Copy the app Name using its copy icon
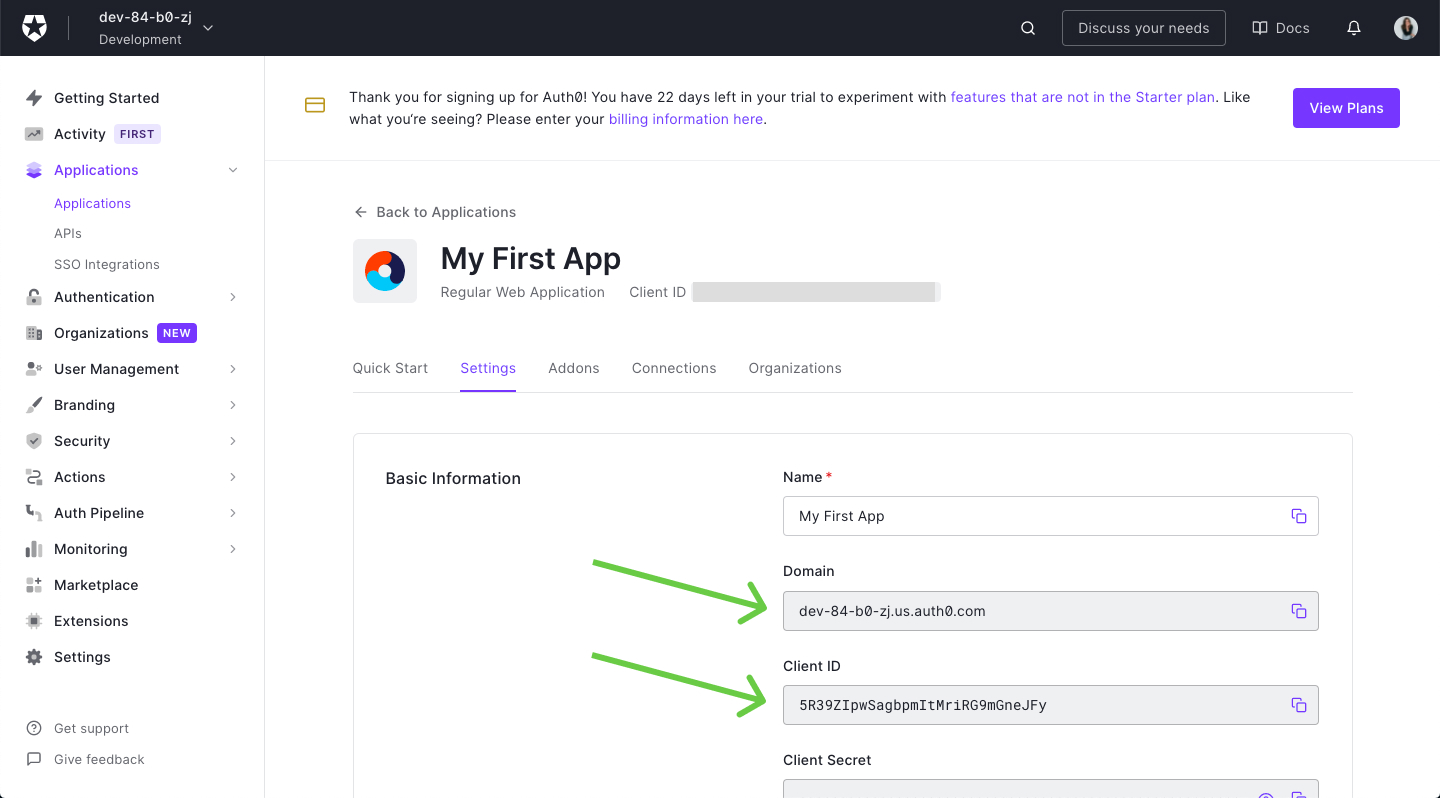This screenshot has width=1440, height=798. 1299,516
